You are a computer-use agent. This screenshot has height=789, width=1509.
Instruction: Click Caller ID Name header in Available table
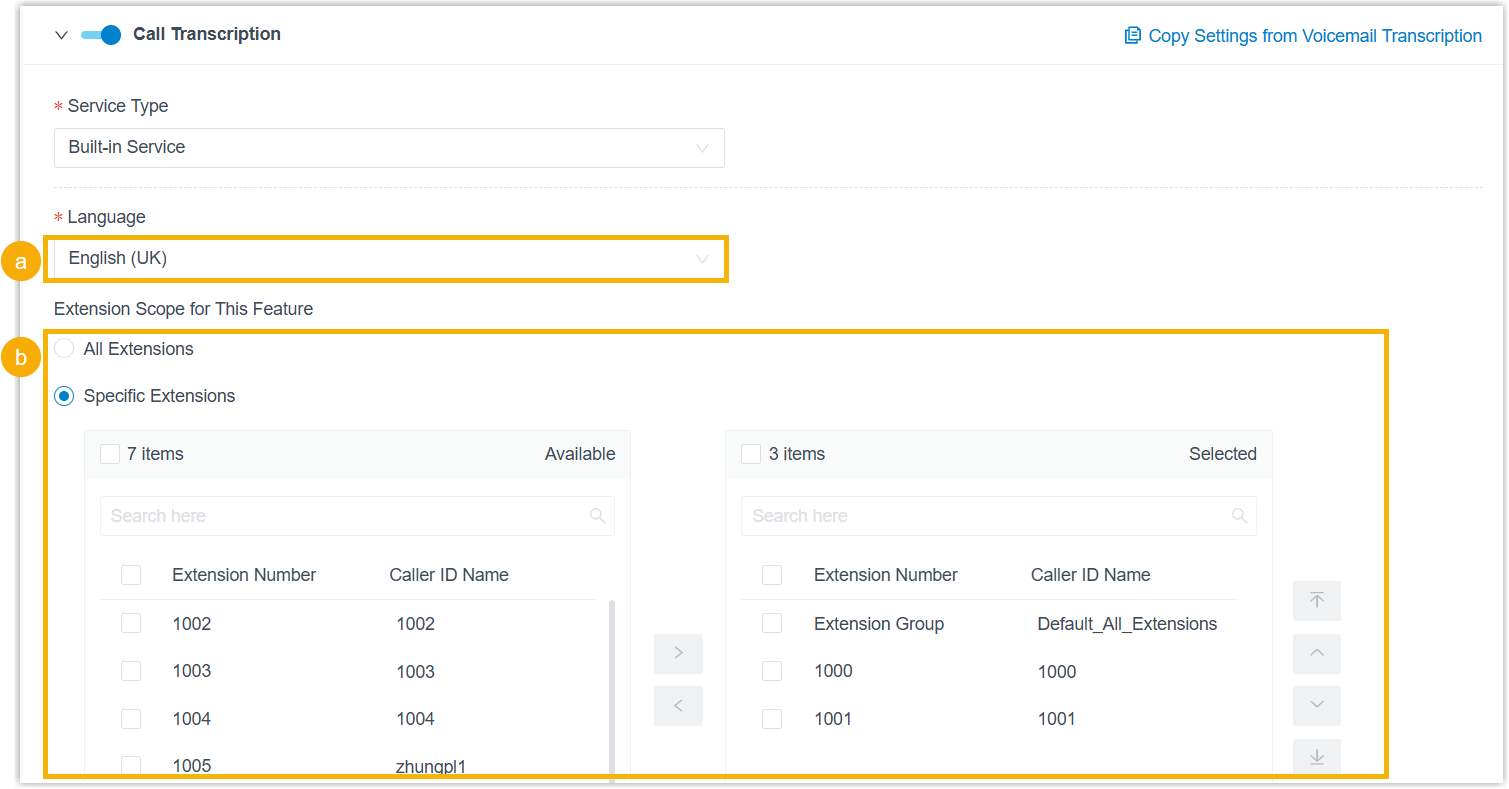pyautogui.click(x=449, y=575)
